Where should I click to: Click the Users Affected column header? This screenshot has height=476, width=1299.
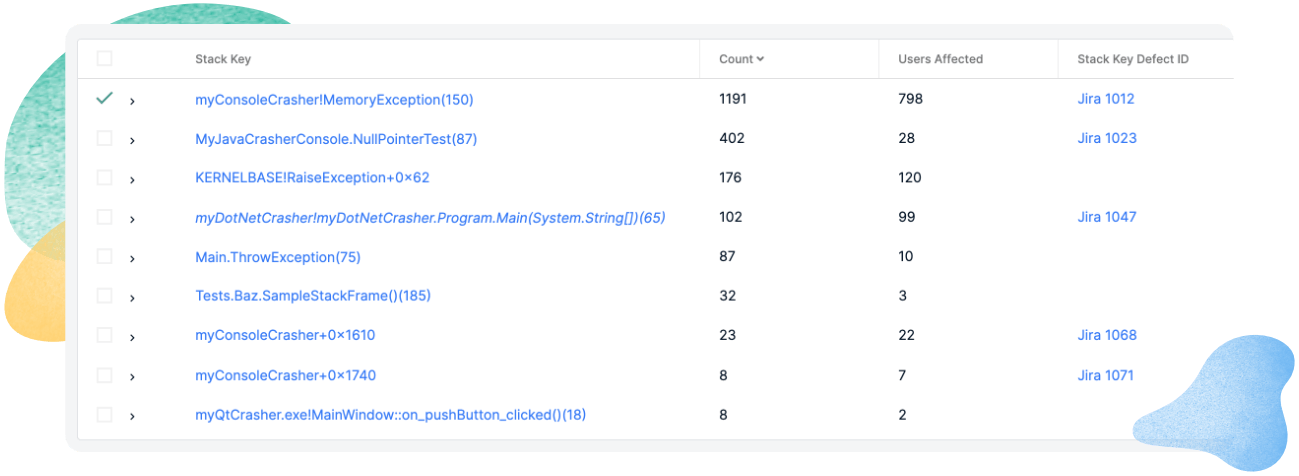click(x=941, y=59)
